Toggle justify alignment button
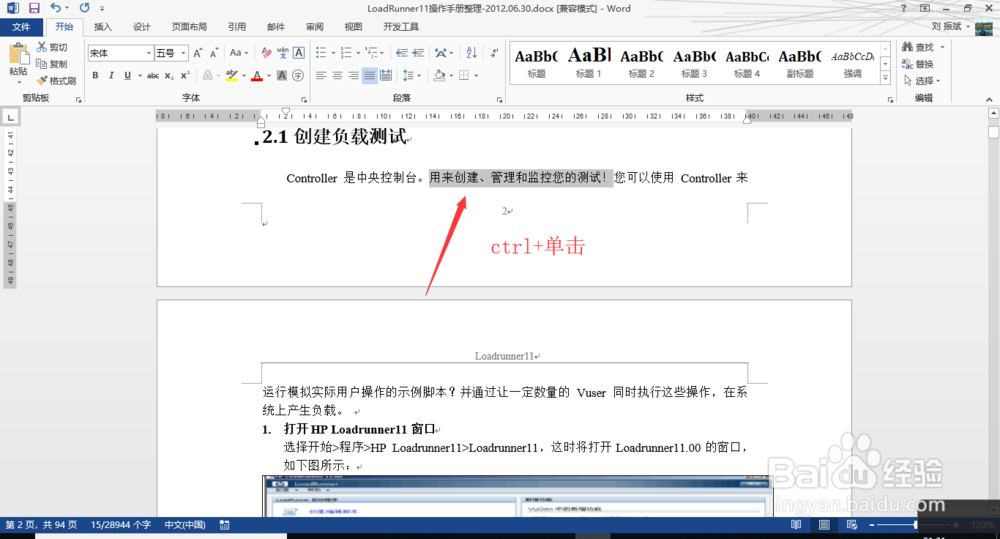This screenshot has width=1000, height=539. [369, 75]
